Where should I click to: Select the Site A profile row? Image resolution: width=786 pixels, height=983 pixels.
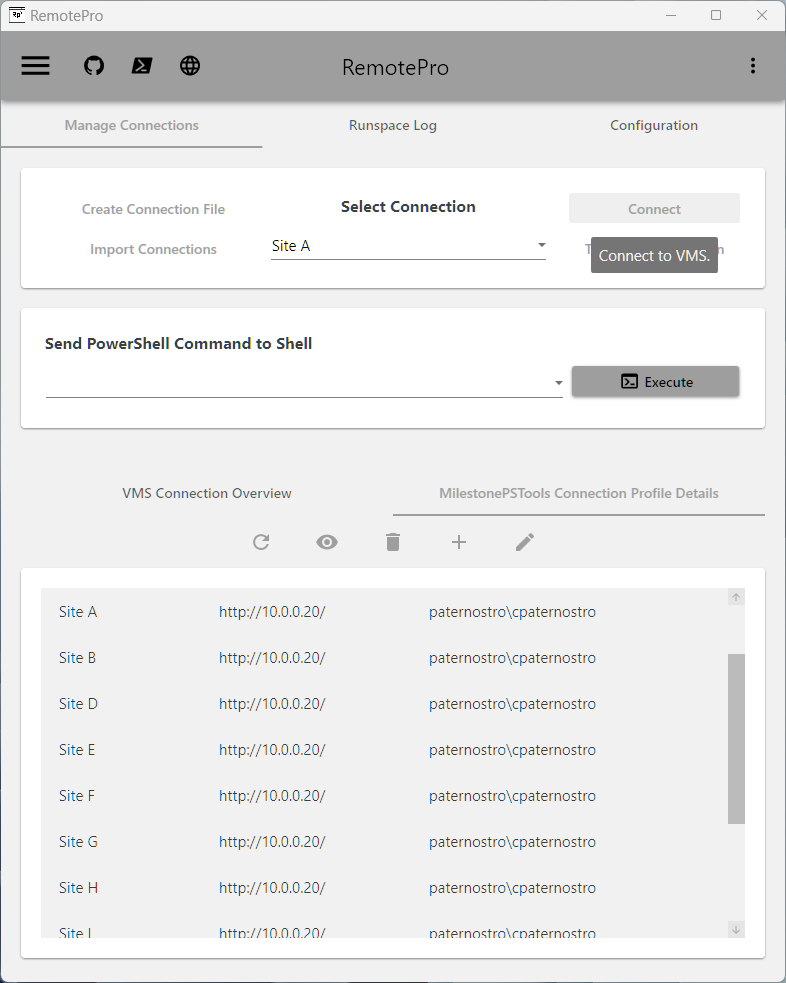tap(384, 612)
